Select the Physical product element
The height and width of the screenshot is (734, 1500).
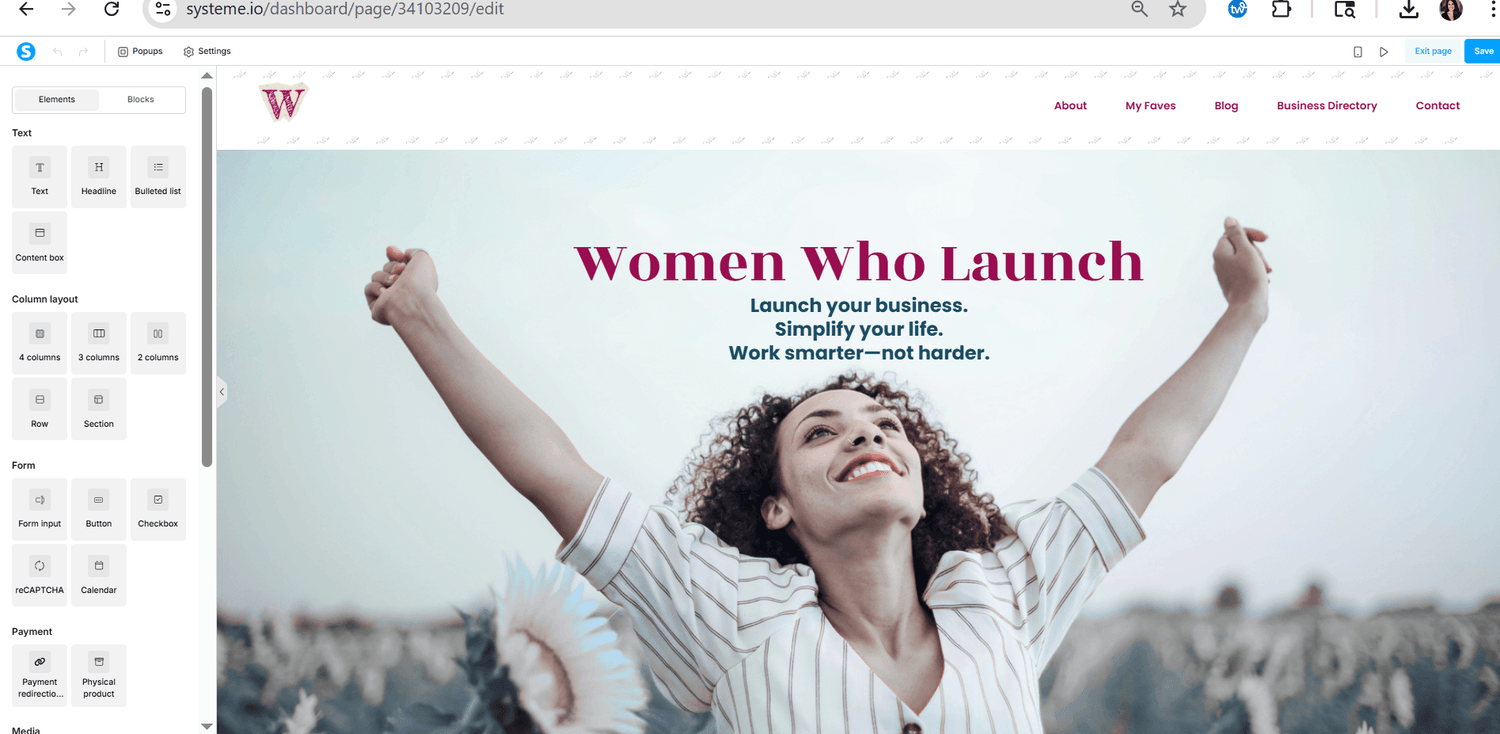[99, 676]
